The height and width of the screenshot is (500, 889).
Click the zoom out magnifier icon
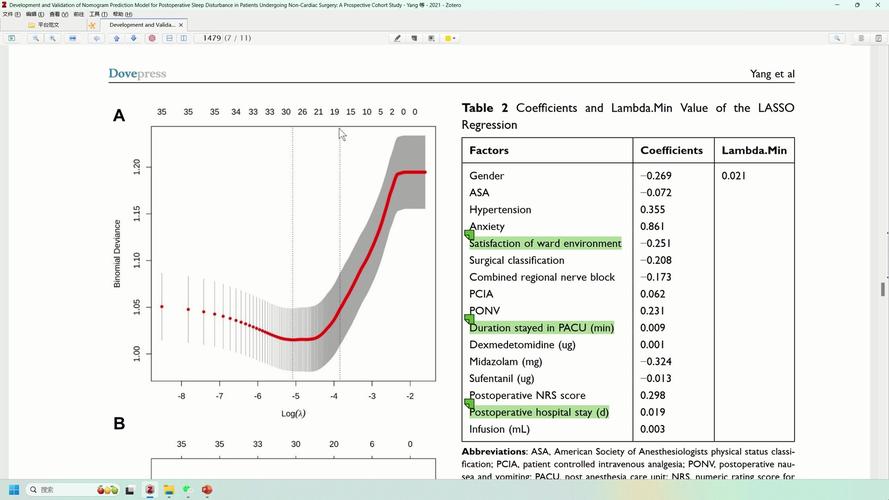tap(36, 39)
